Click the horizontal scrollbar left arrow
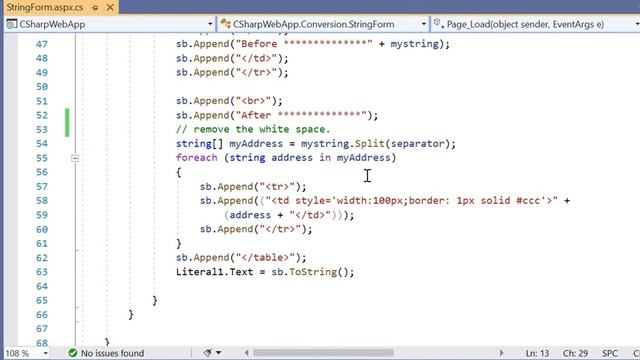Image resolution: width=640 pixels, height=360 pixels. point(247,353)
